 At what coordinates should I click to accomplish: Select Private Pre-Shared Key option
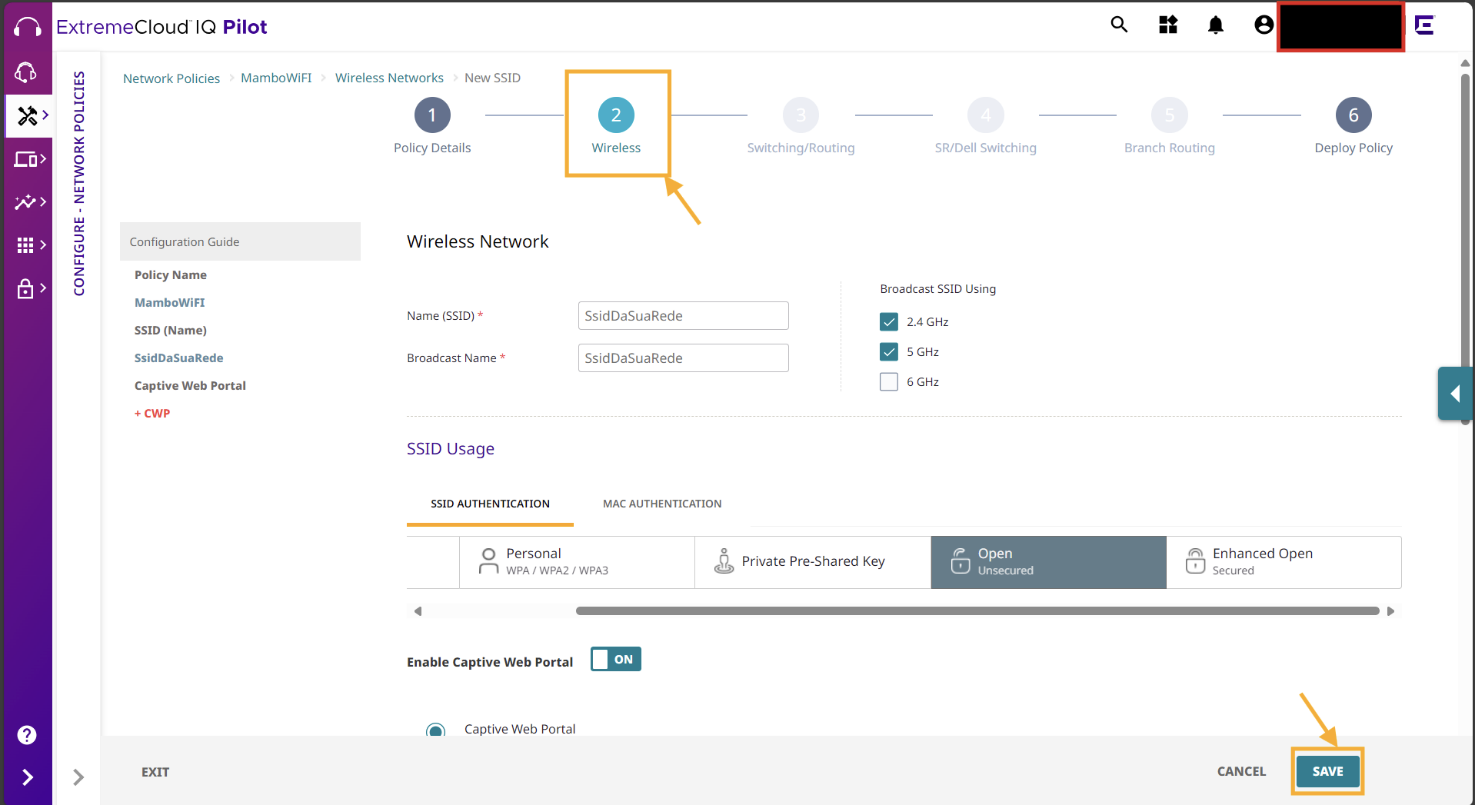point(813,562)
